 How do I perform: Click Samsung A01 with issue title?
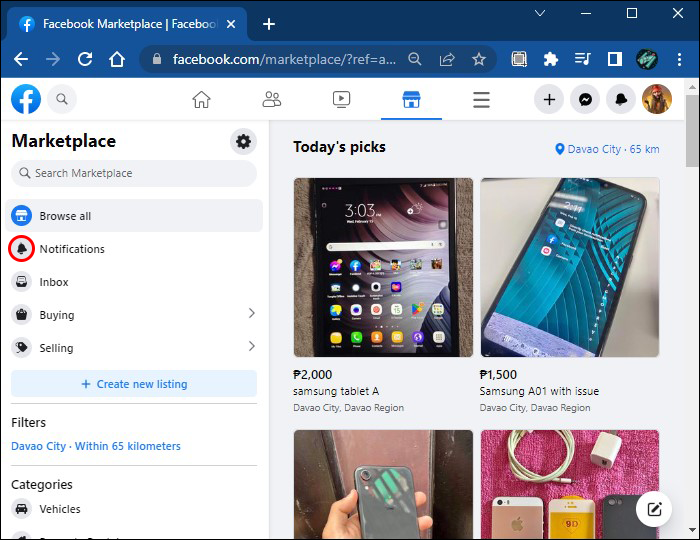point(539,391)
